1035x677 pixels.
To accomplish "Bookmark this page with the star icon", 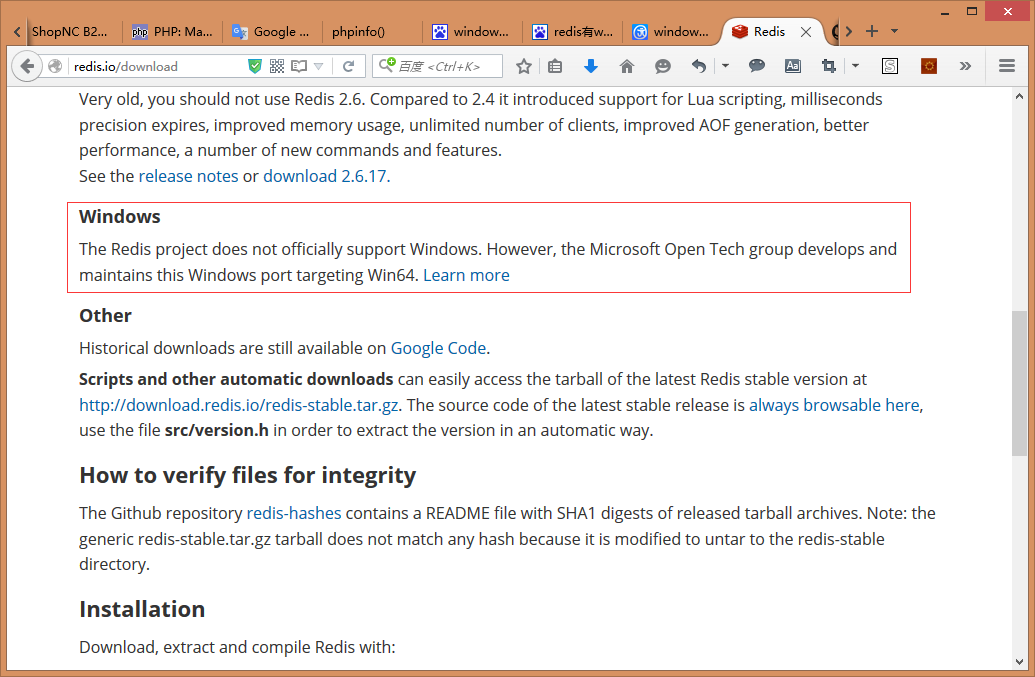I will [x=524, y=66].
